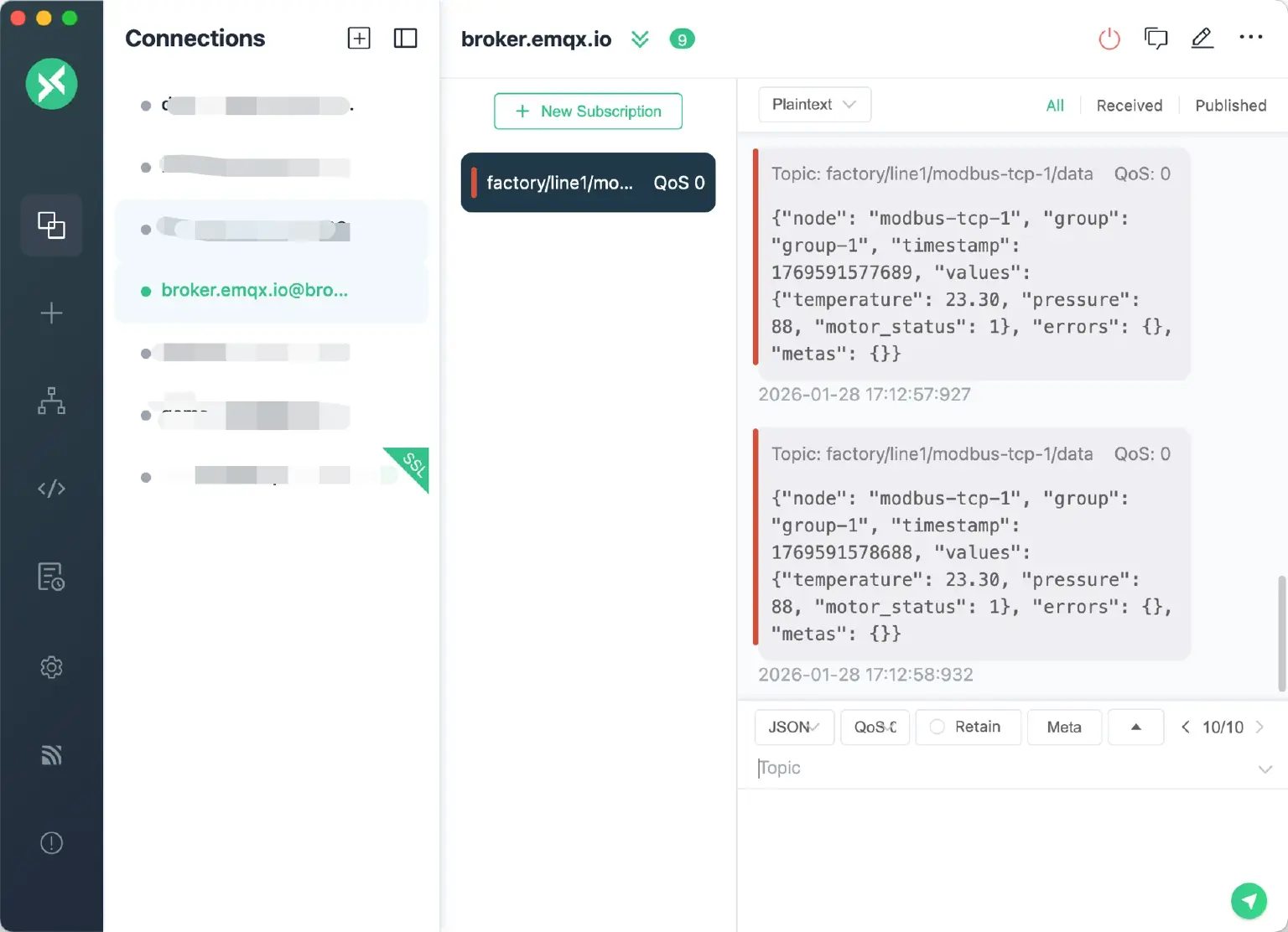This screenshot has width=1288, height=932.
Task: Click the green send message button
Action: tap(1248, 901)
